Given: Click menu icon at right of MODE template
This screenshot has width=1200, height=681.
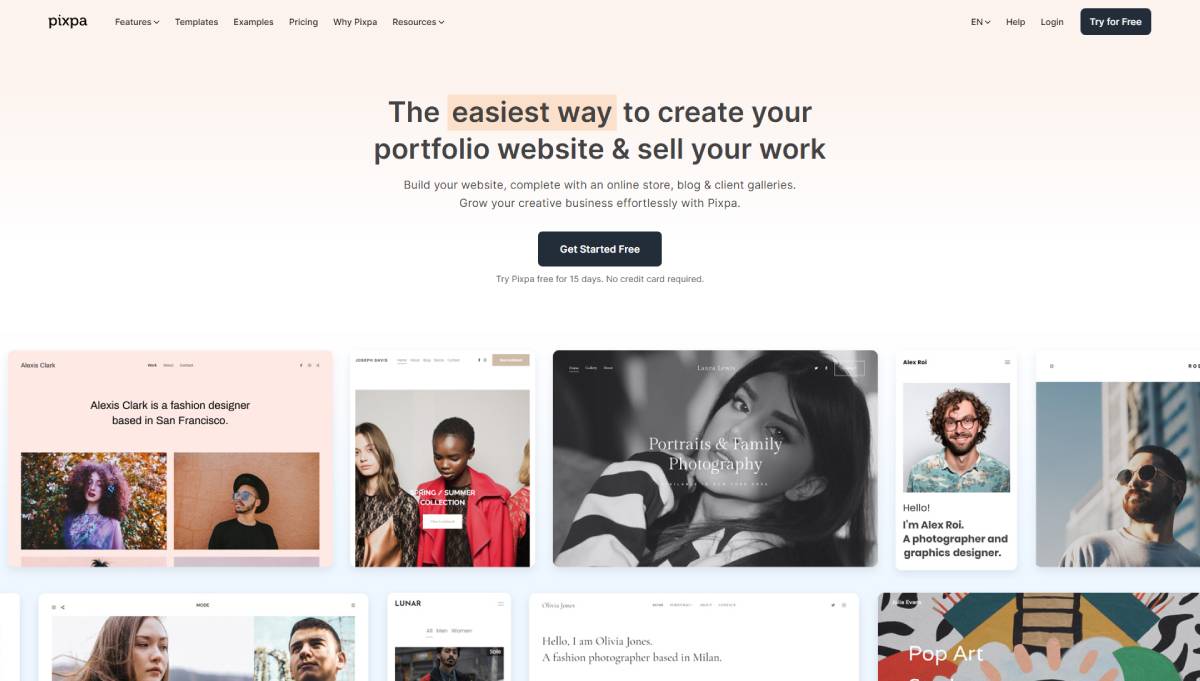Looking at the screenshot, I should [x=353, y=606].
